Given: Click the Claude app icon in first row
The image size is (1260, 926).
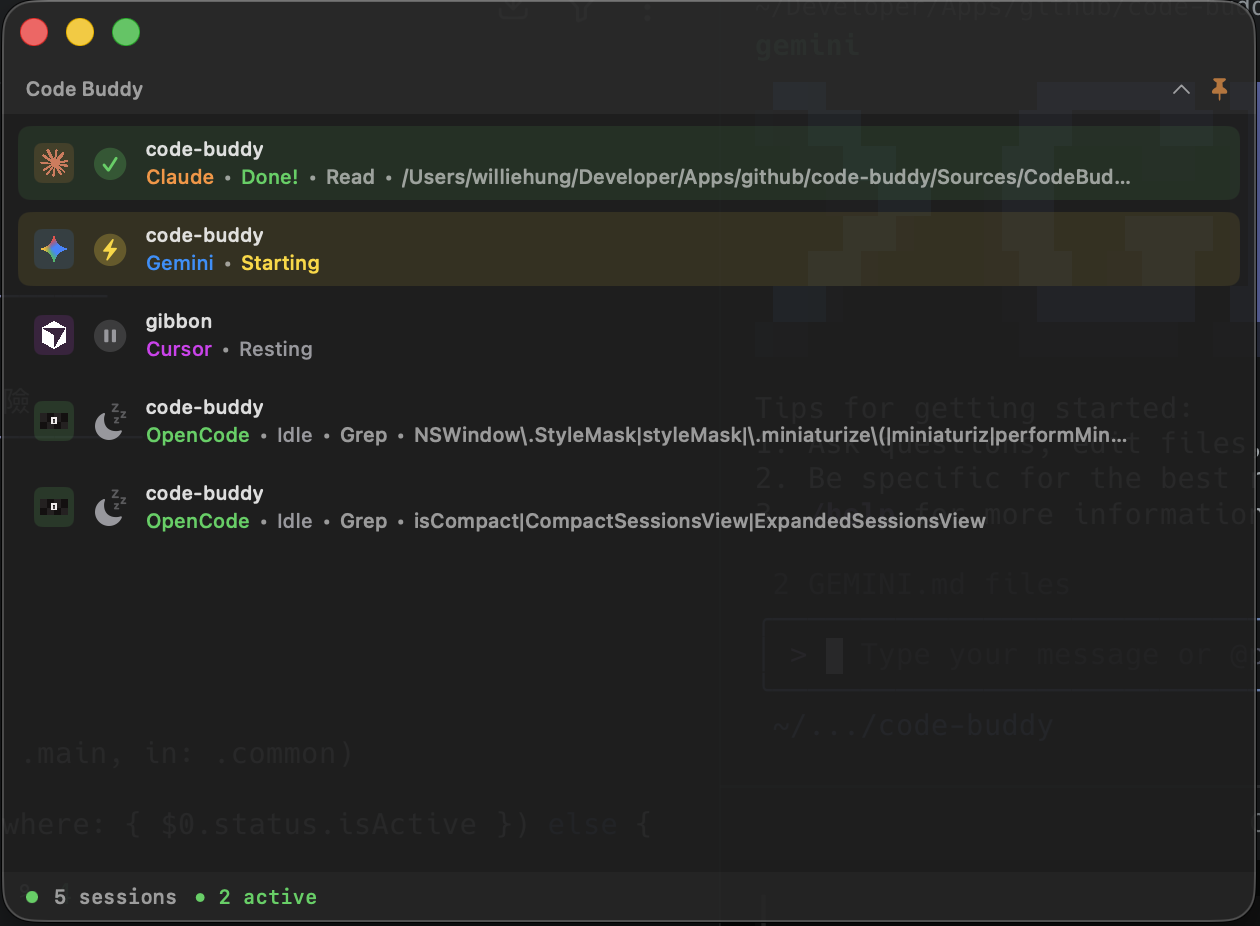Looking at the screenshot, I should (54, 163).
